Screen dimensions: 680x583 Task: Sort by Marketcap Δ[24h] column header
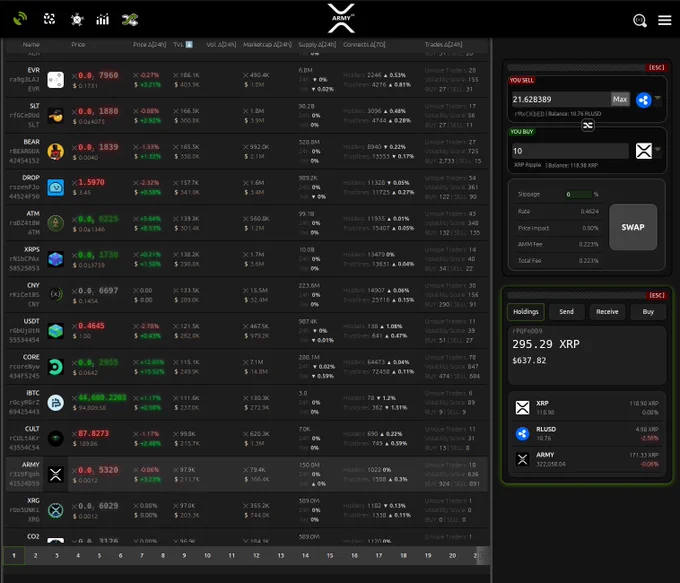tap(267, 44)
